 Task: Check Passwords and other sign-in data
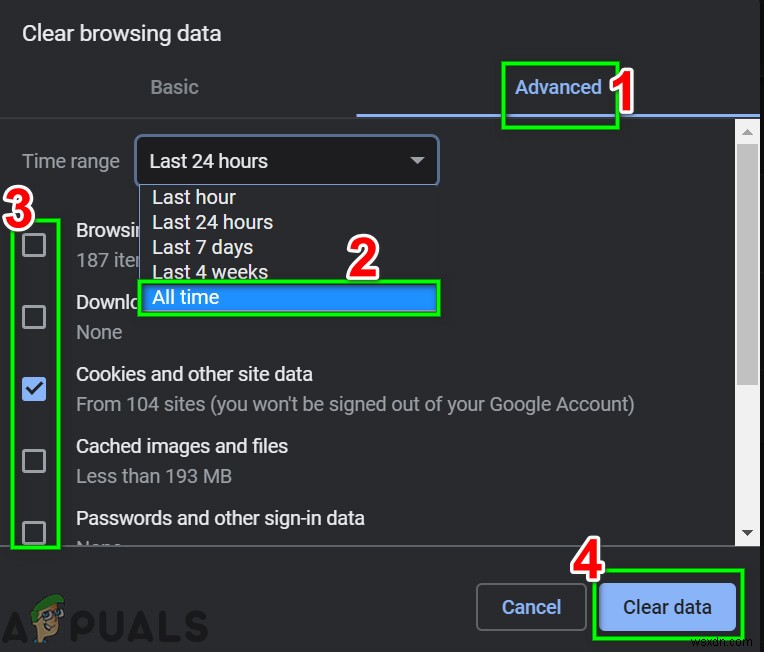[35, 531]
